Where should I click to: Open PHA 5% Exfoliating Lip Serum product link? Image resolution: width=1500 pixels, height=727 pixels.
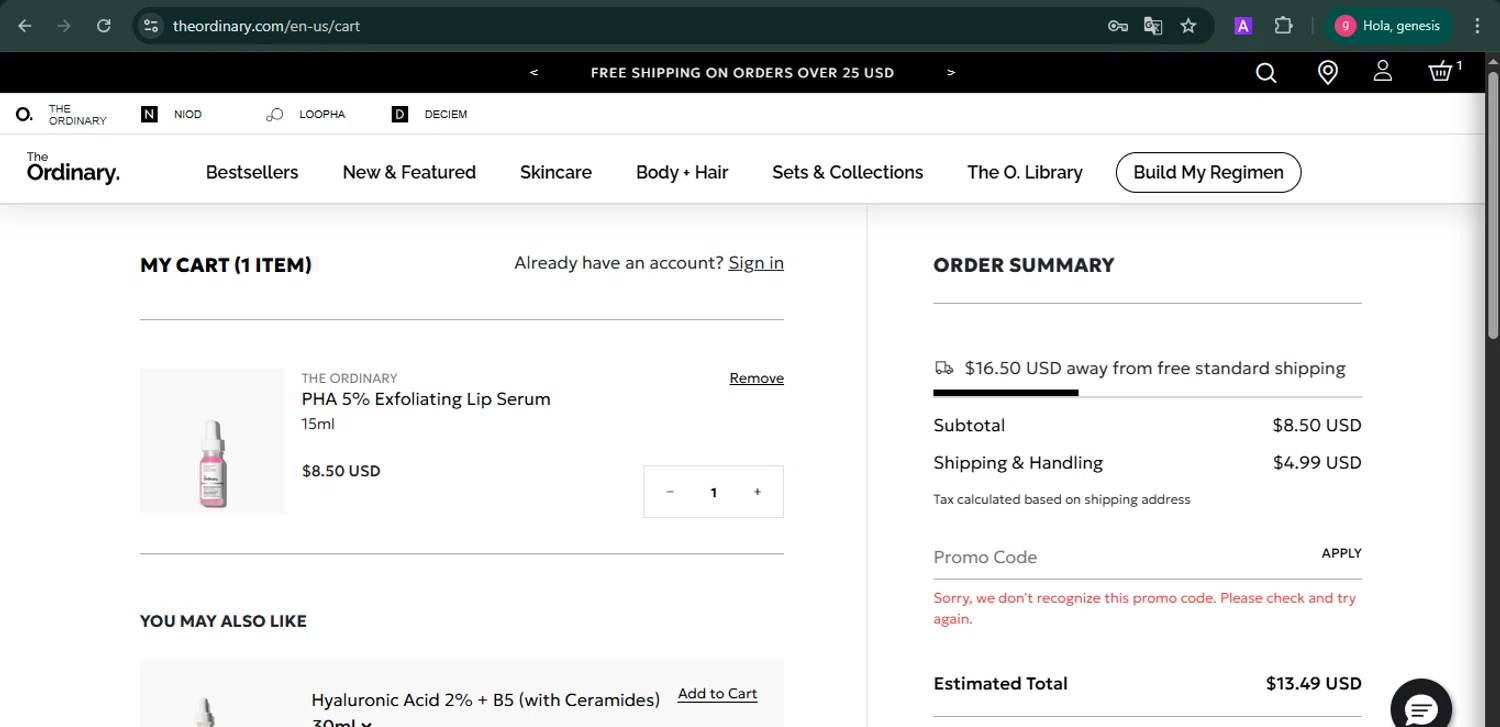coord(426,399)
